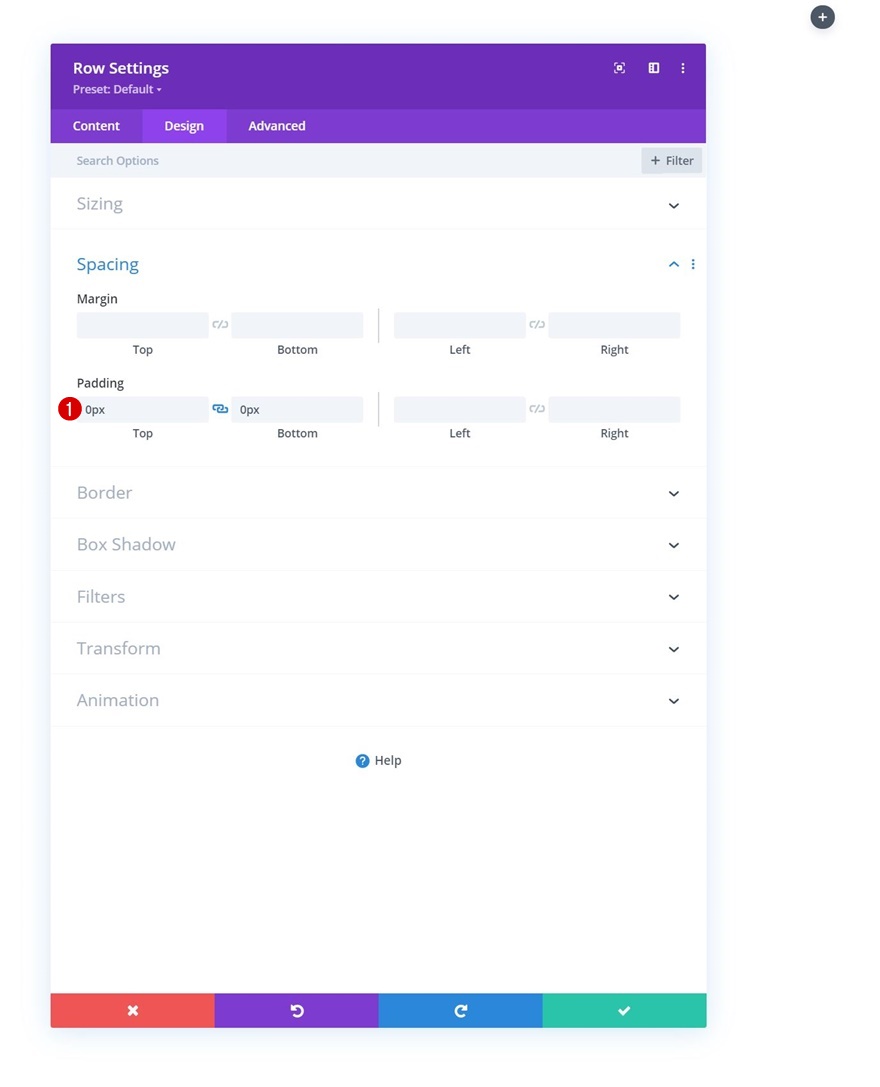
Task: Switch to the Advanced tab
Action: (x=277, y=126)
